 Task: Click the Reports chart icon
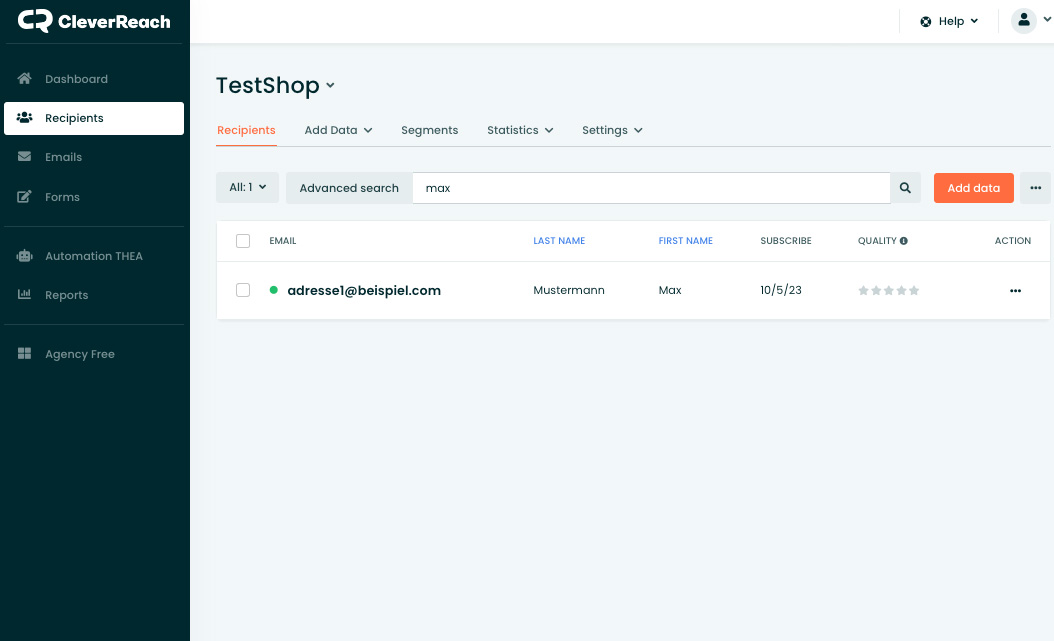pyautogui.click(x=25, y=295)
